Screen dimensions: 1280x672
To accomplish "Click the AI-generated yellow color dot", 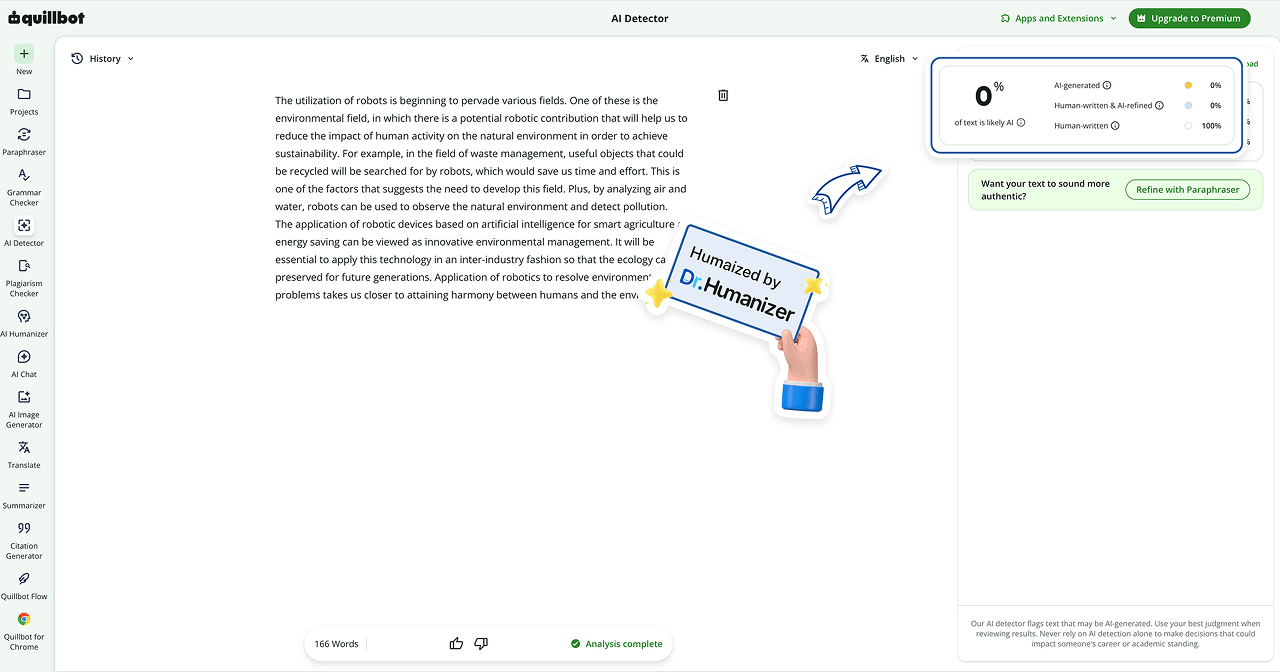I will click(x=1188, y=86).
